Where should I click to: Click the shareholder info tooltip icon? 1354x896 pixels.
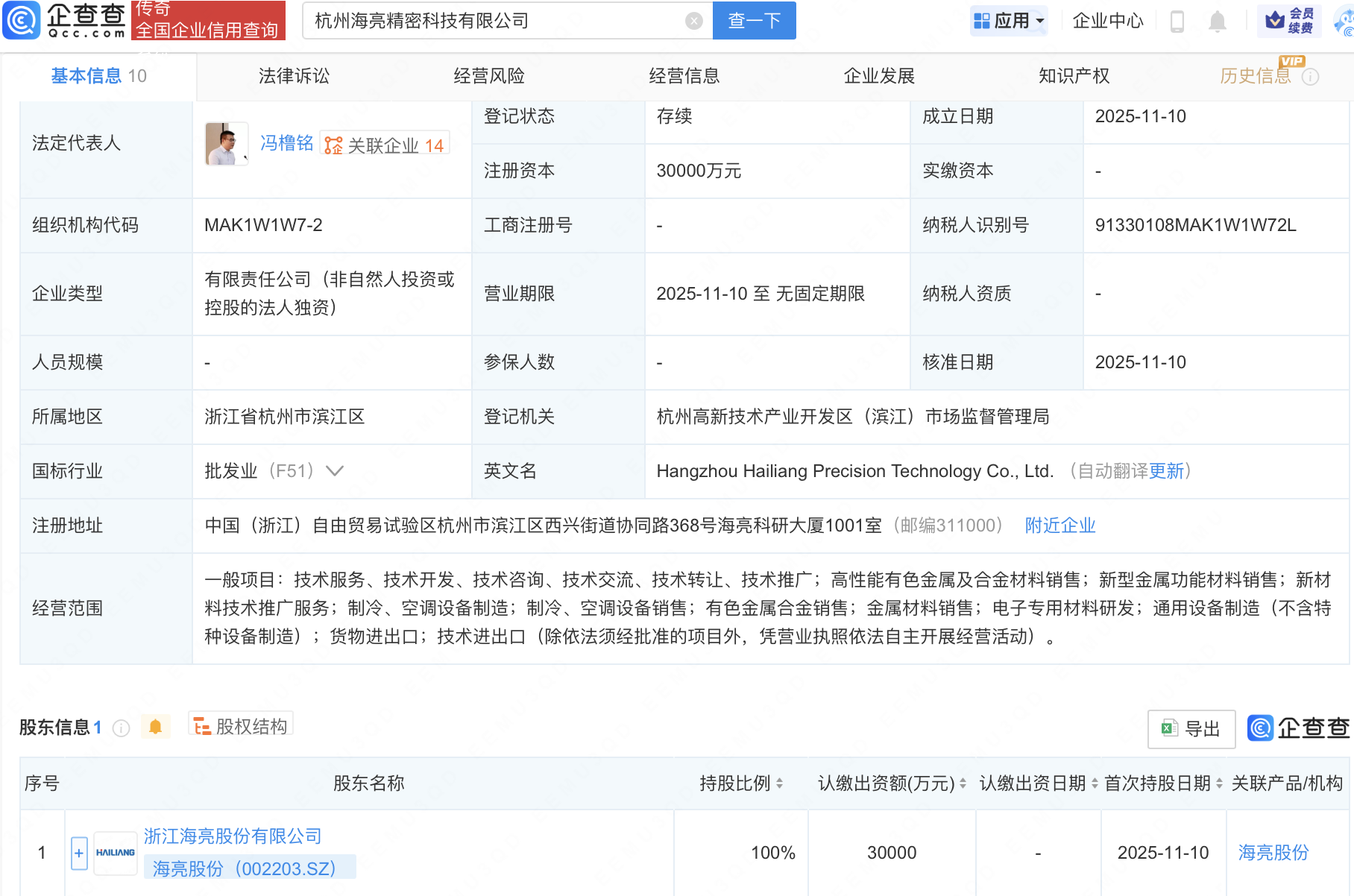121,728
